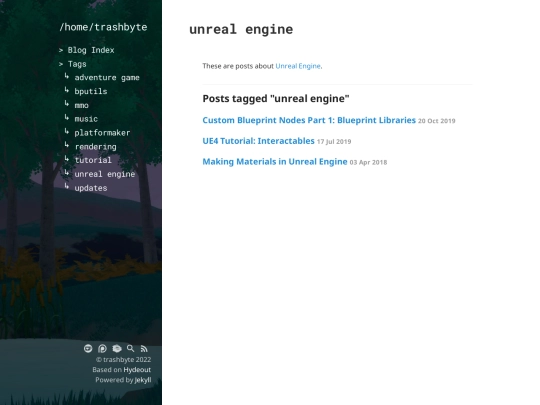Go to /home/trashbyte site title
540x405 pixels.
click(x=103, y=27)
